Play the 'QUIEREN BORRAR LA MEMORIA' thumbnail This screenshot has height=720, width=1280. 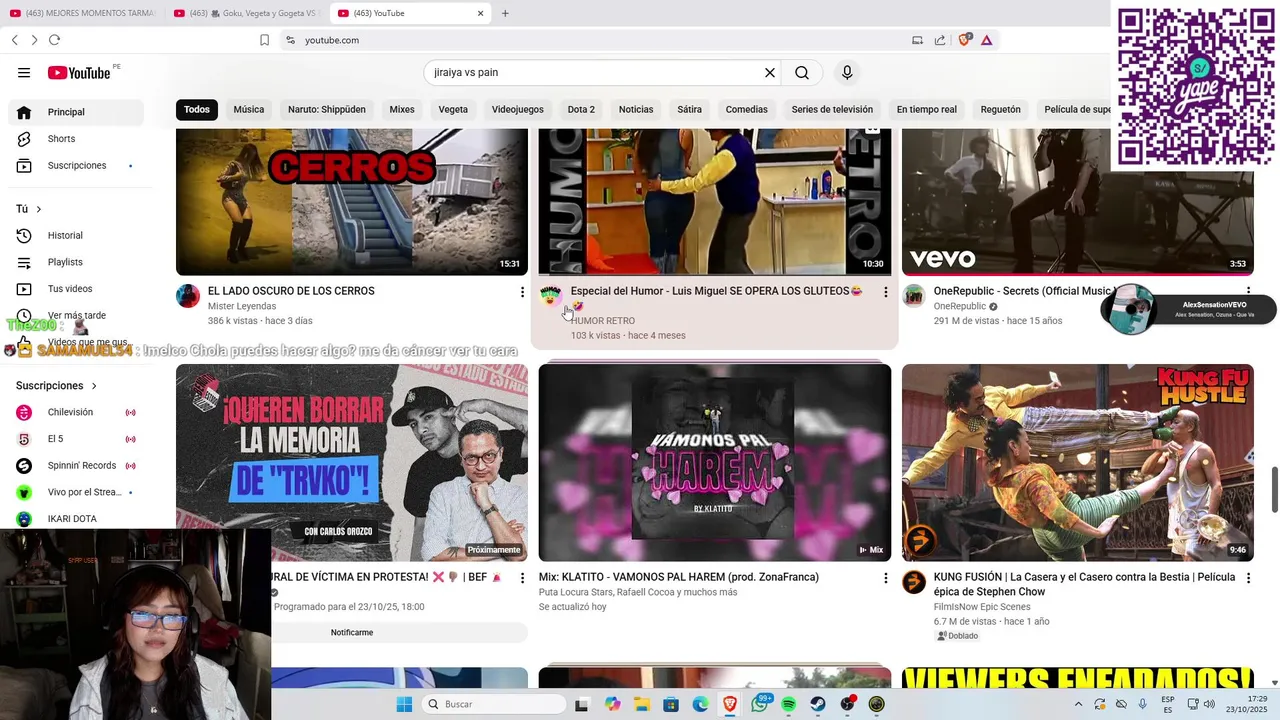point(352,462)
